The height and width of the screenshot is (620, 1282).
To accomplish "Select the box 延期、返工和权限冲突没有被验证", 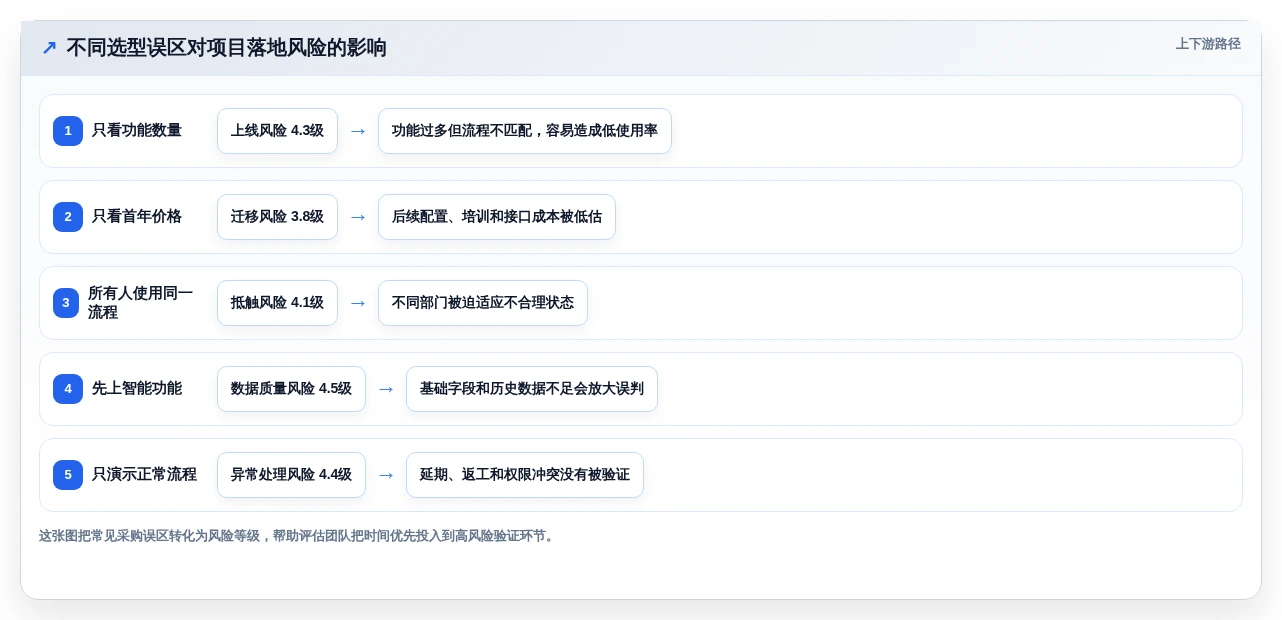I will [x=525, y=475].
